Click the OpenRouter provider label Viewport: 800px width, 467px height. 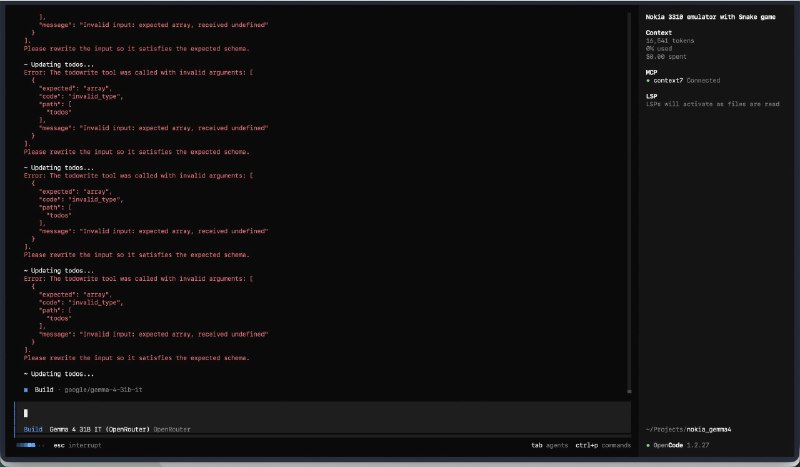172,429
